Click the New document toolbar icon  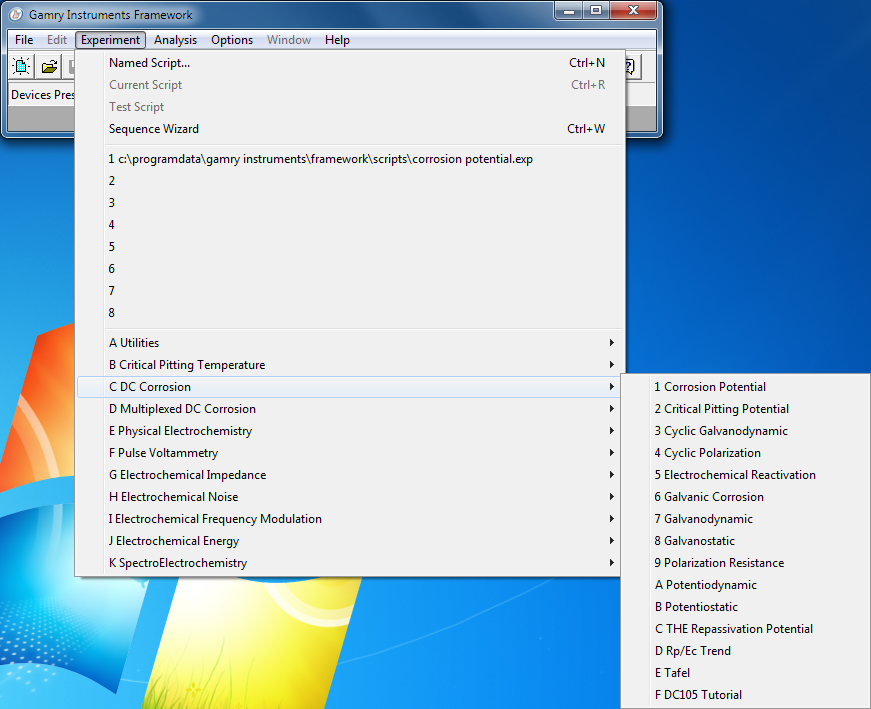22,67
